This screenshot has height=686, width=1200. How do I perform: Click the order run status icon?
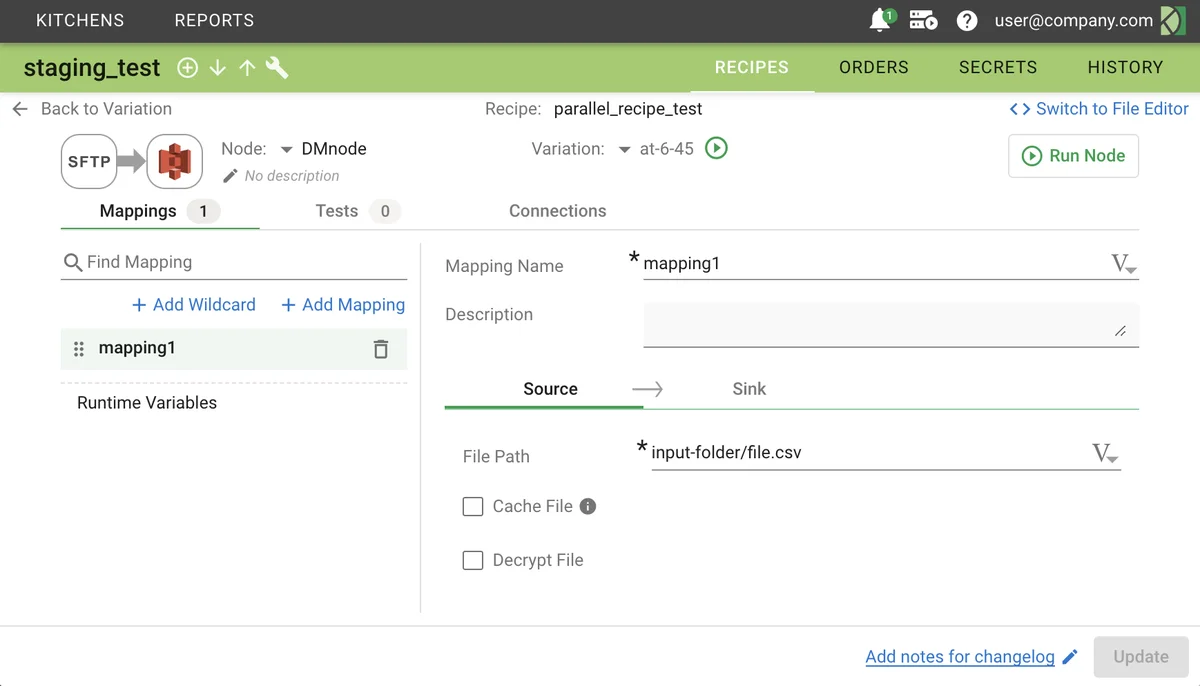[922, 20]
